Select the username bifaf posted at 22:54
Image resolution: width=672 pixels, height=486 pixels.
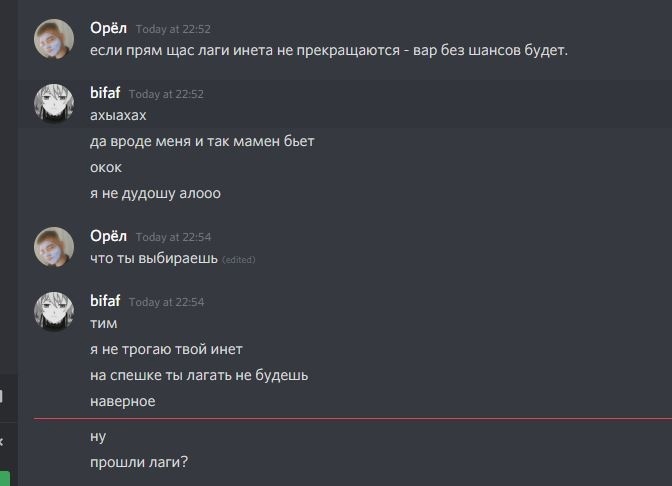[105, 300]
